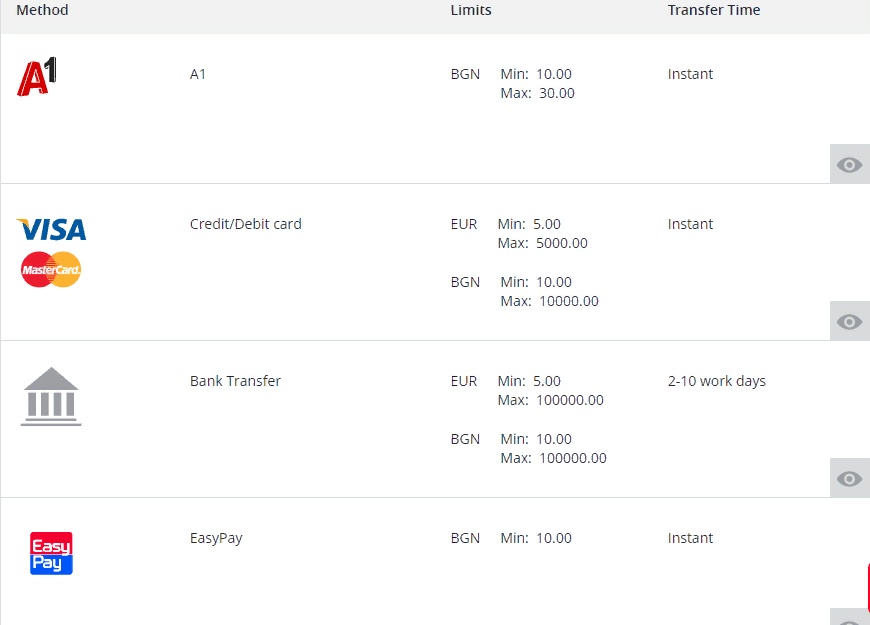This screenshot has width=870, height=625.
Task: Click the 2-10 work days transfer time
Action: tap(717, 381)
